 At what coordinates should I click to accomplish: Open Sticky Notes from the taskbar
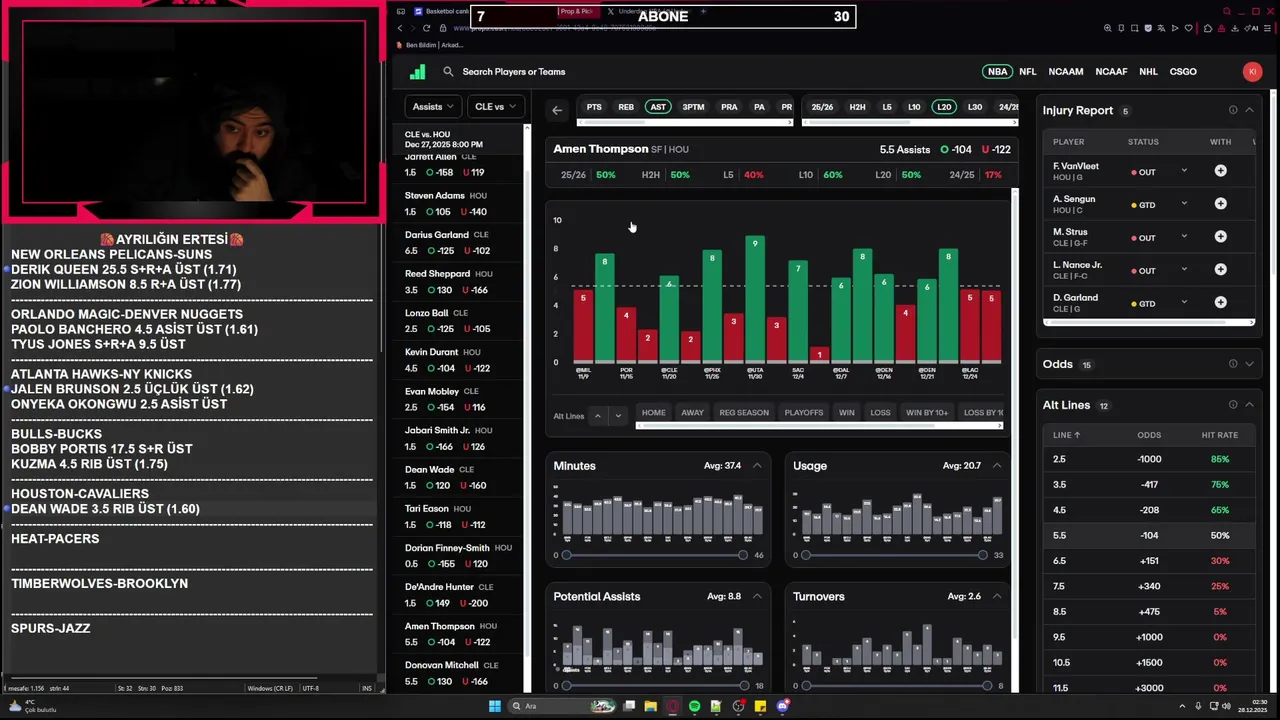760,706
